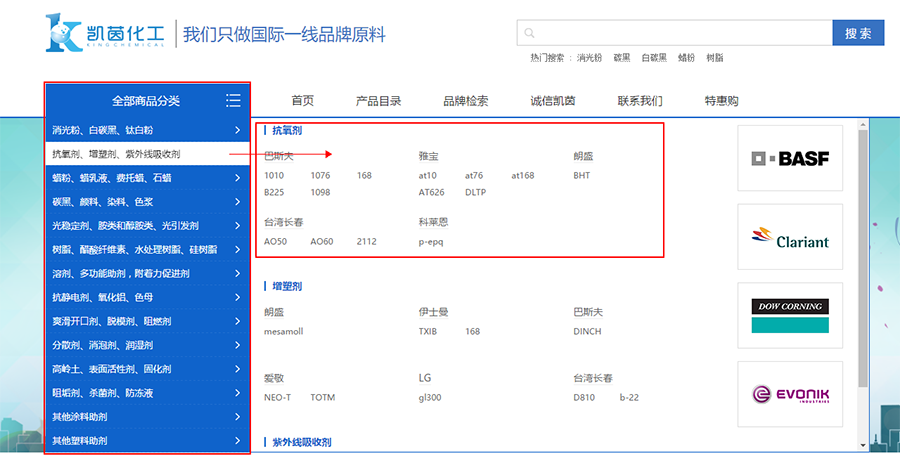Expand the 碳黑、颜料、染料、色浆 category arrow
This screenshot has height=456, width=900.
[x=237, y=202]
